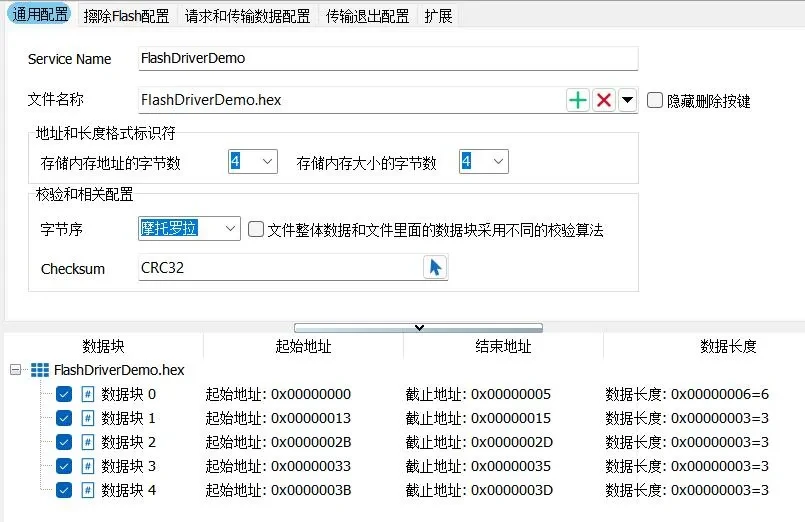This screenshot has width=805, height=522.
Task: Click the 数据长度 column header
Action: [x=728, y=346]
